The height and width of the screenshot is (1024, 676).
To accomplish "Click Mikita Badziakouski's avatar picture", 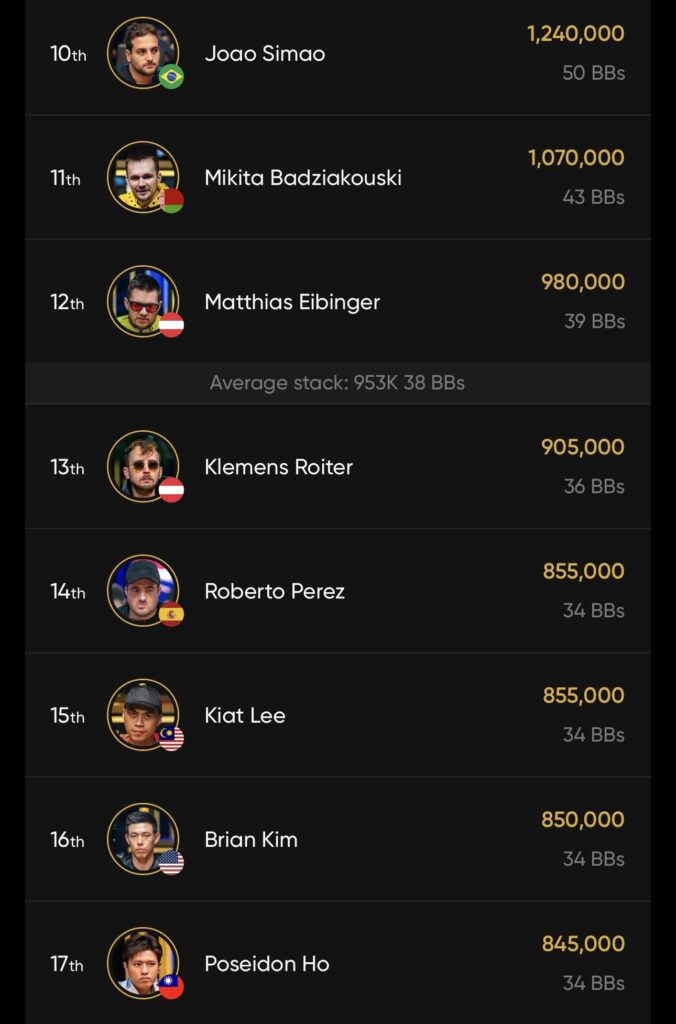I will [143, 177].
